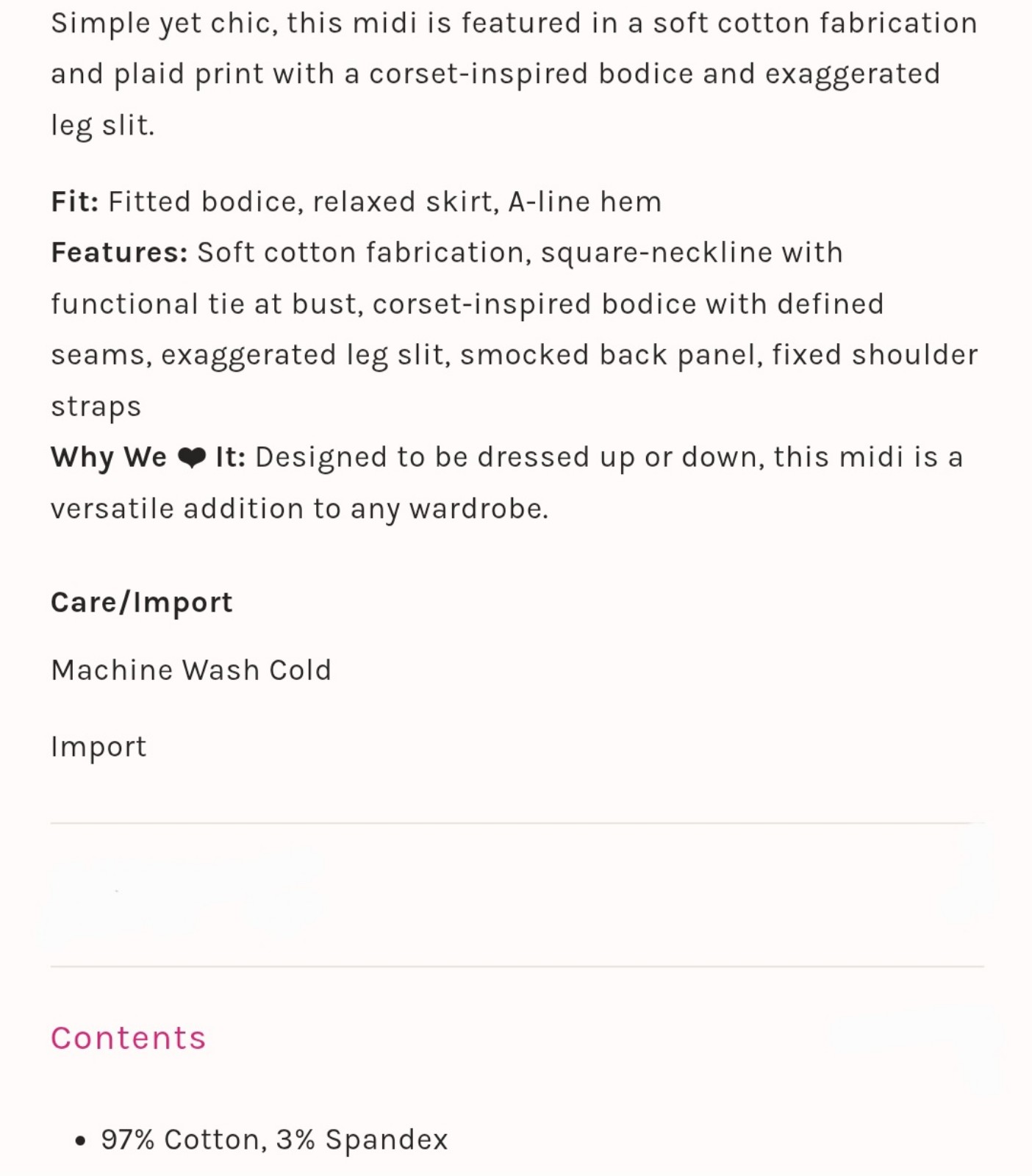
Task: Click the heart icon in Why We Love It
Action: 192,458
